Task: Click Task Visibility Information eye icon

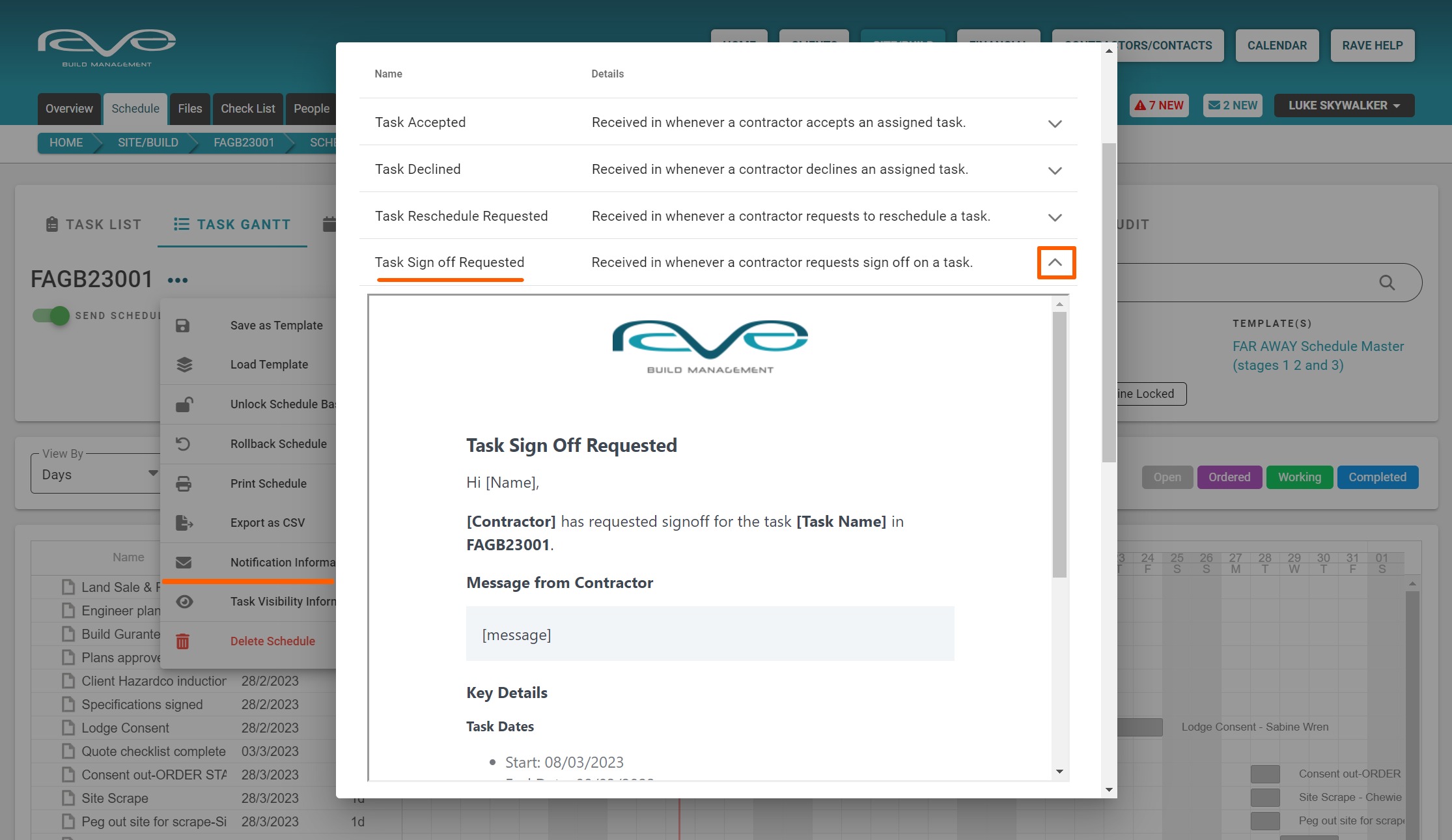Action: click(x=184, y=602)
